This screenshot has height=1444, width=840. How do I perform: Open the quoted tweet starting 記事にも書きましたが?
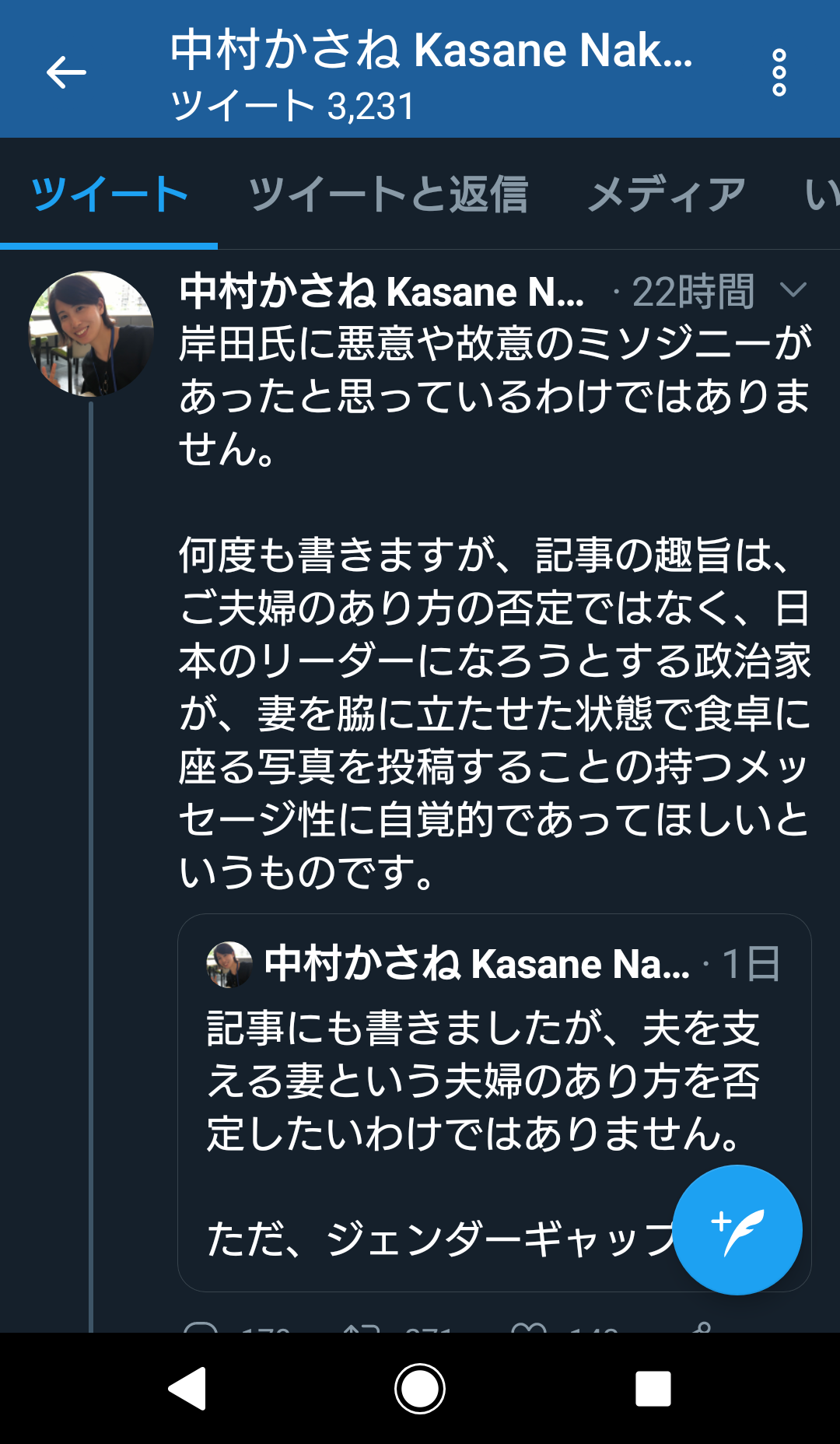[x=482, y=1081]
